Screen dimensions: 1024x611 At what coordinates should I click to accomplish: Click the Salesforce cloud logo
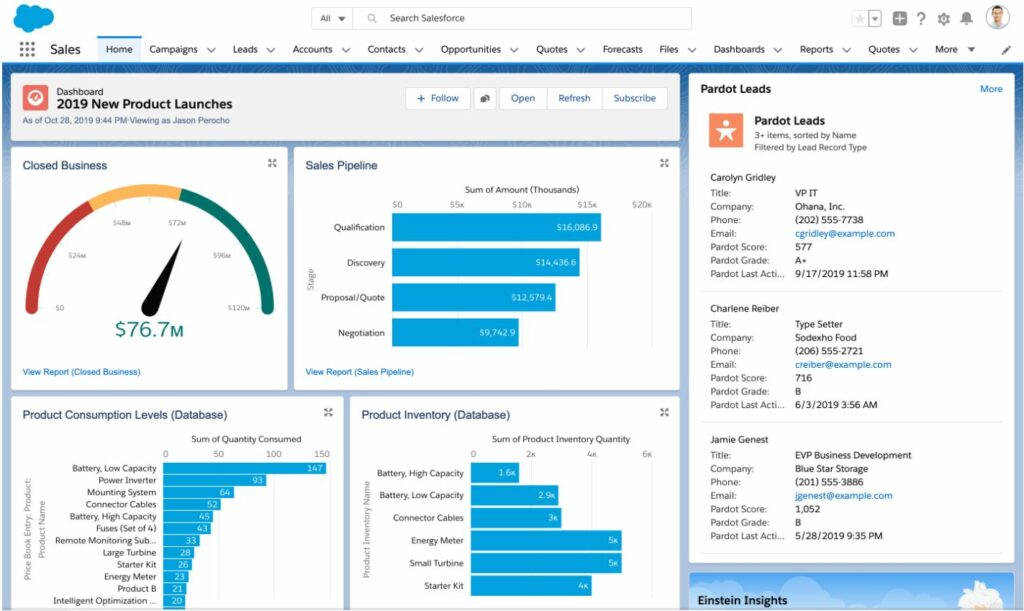33,18
